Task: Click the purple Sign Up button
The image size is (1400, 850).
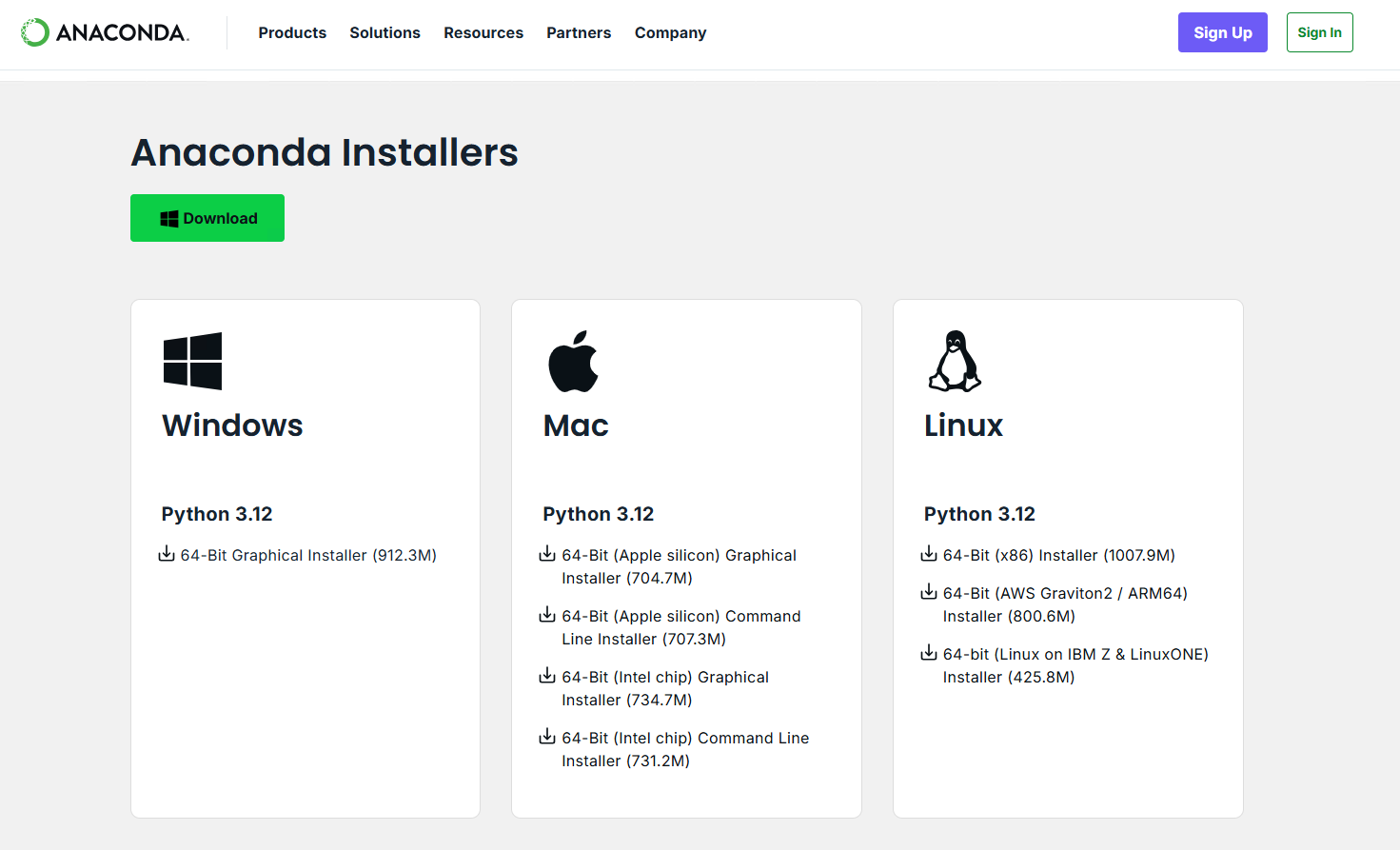Action: (x=1223, y=32)
